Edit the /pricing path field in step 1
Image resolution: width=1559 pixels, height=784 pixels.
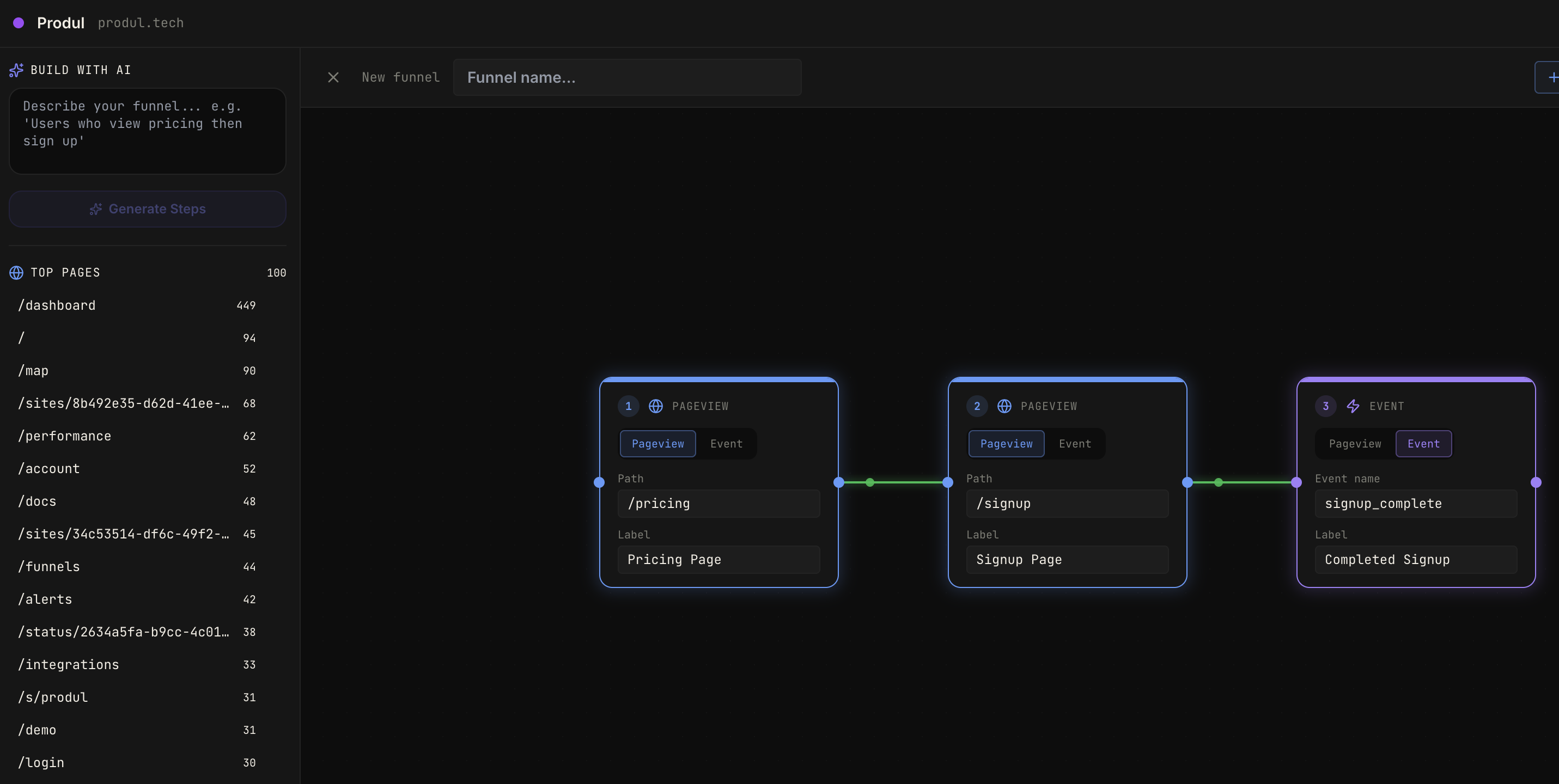click(x=718, y=504)
